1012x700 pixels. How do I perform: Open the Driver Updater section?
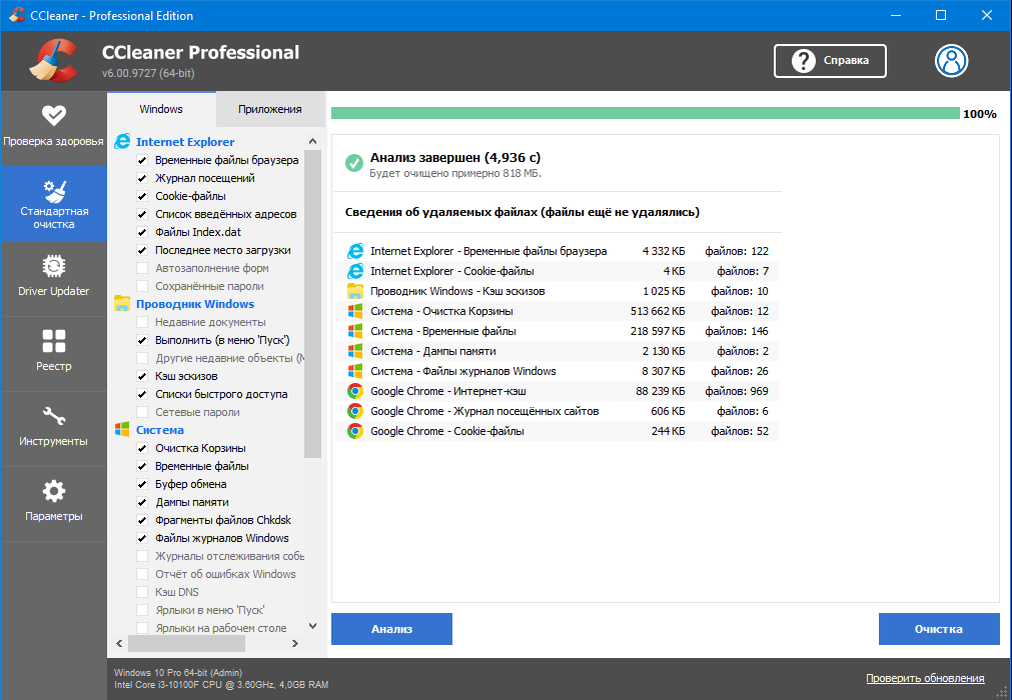[x=54, y=279]
